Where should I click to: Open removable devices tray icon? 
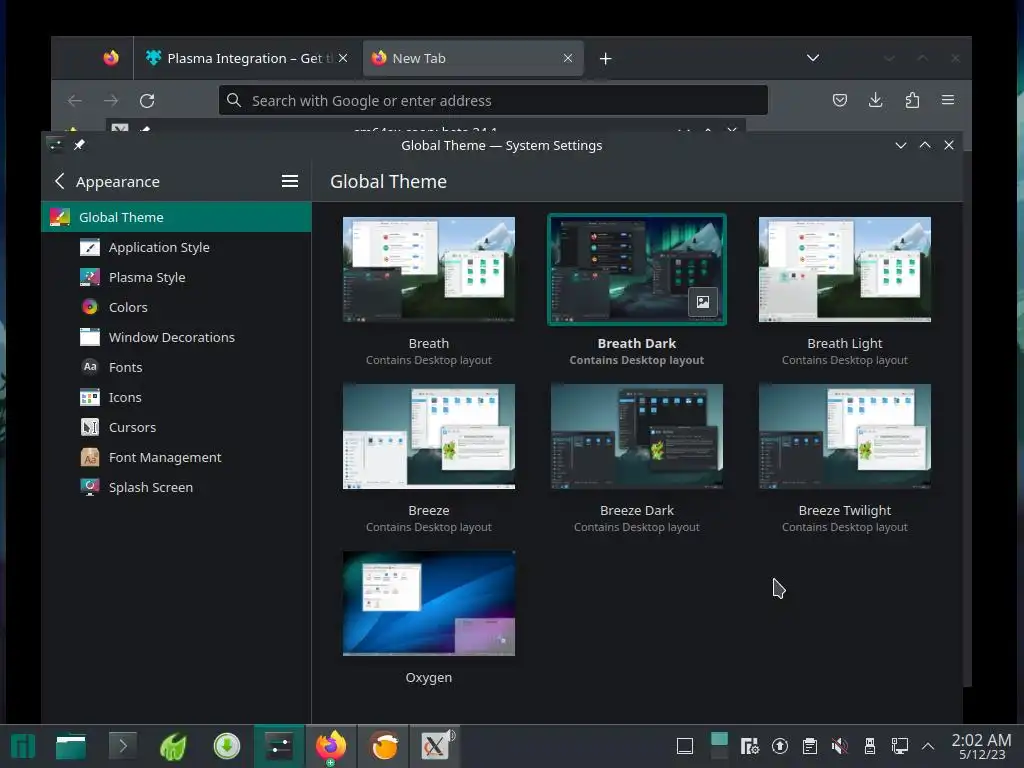coord(870,746)
